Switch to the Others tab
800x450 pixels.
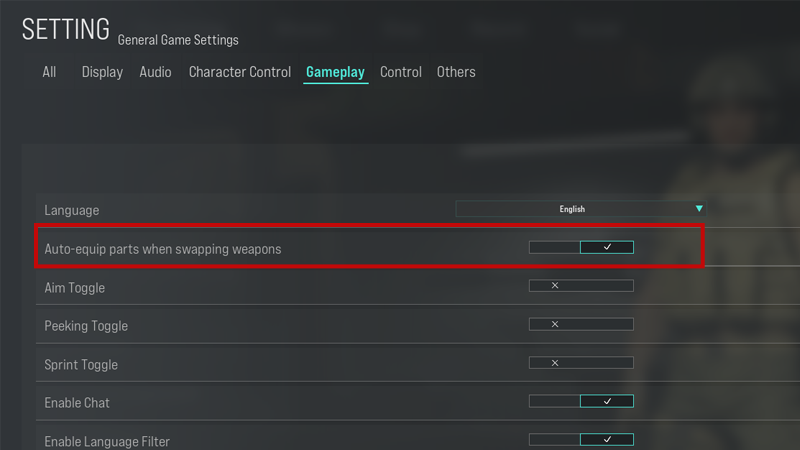pos(456,72)
